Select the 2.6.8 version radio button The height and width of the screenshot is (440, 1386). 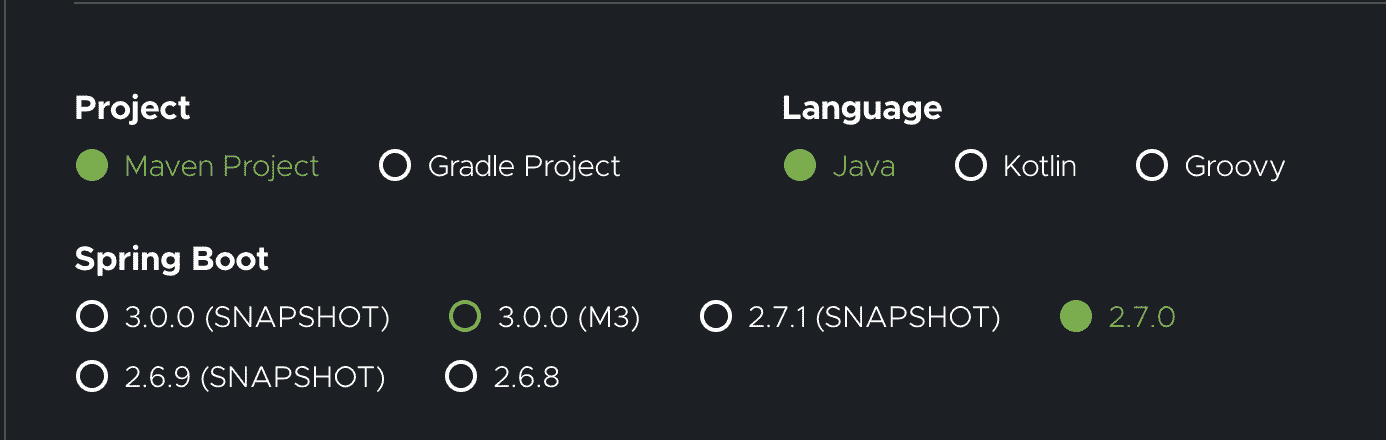pyautogui.click(x=461, y=376)
